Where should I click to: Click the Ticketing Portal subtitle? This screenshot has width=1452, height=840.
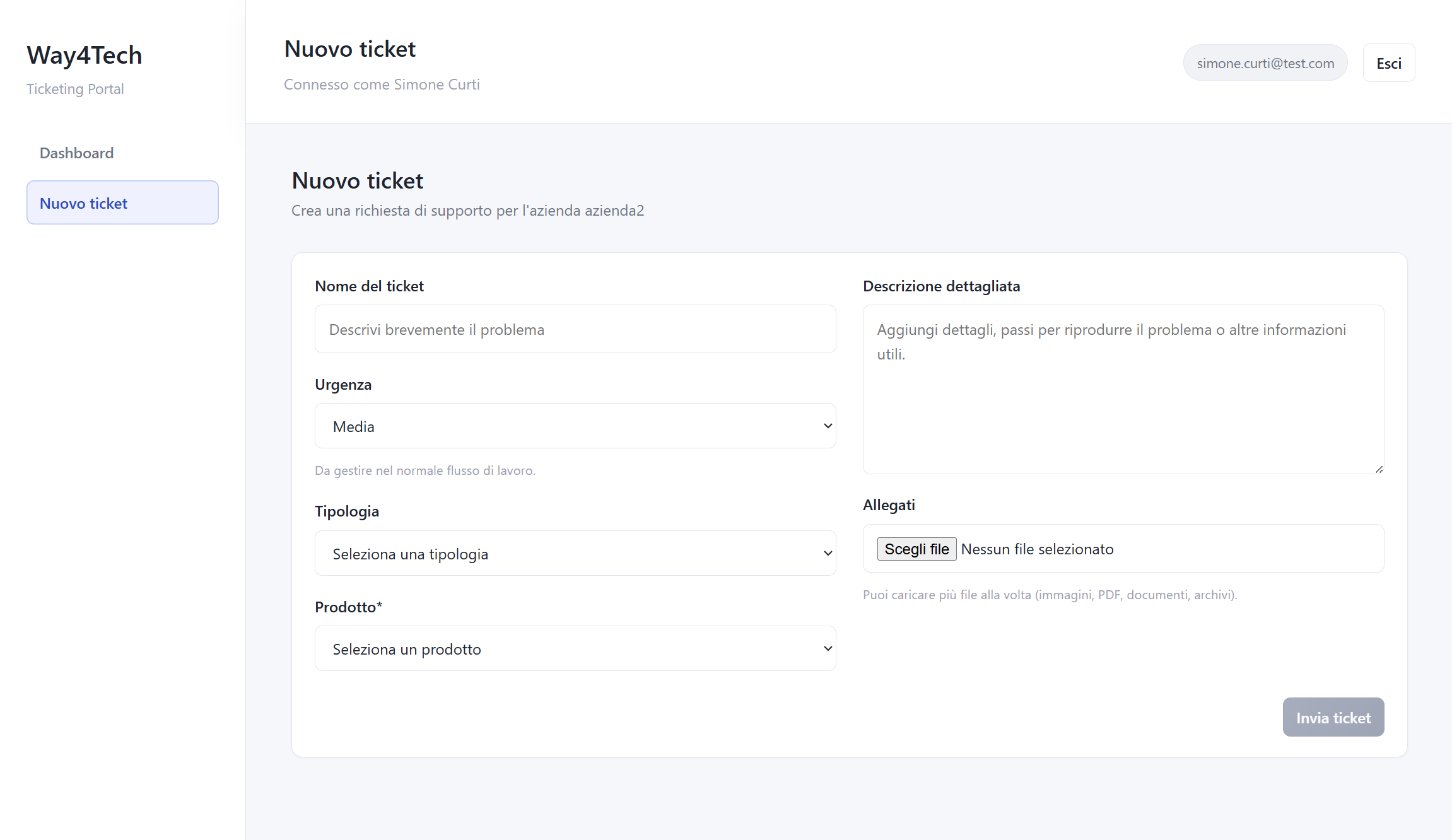(x=75, y=89)
